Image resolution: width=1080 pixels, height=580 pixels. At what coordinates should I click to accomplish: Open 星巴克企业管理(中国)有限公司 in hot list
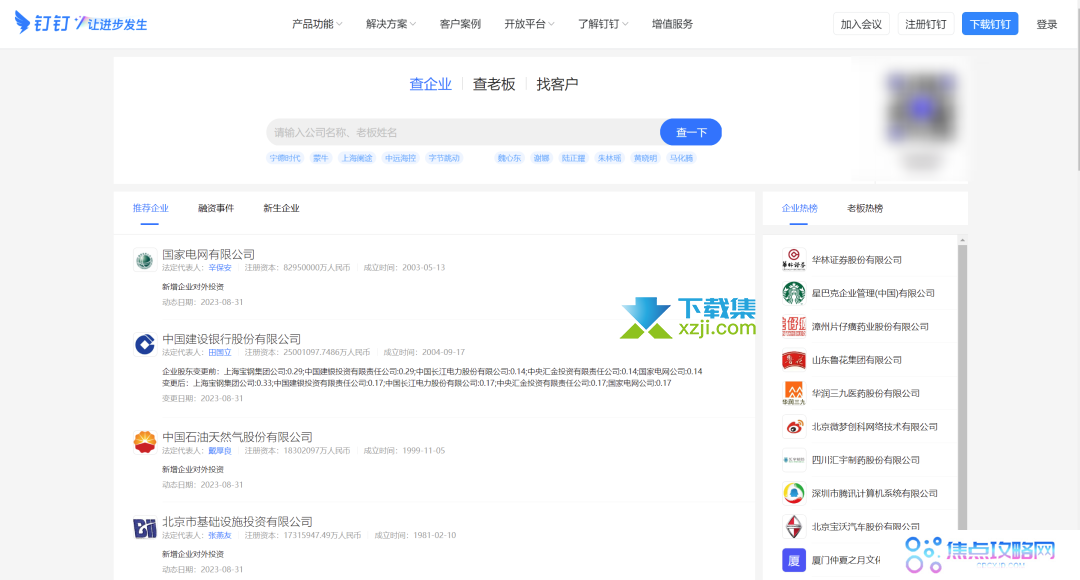pyautogui.click(x=873, y=293)
